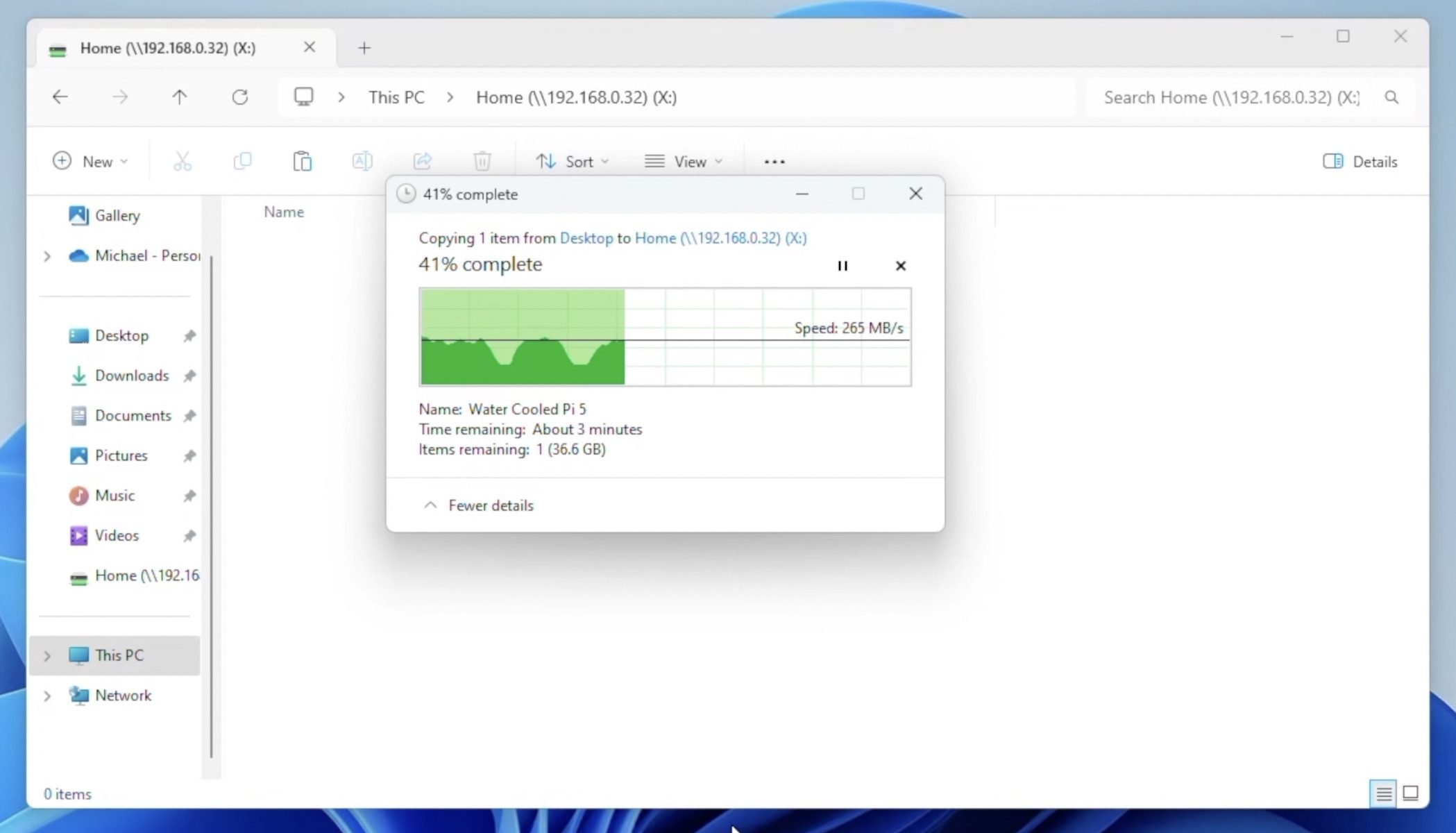Click the Search Home search box

click(1230, 97)
